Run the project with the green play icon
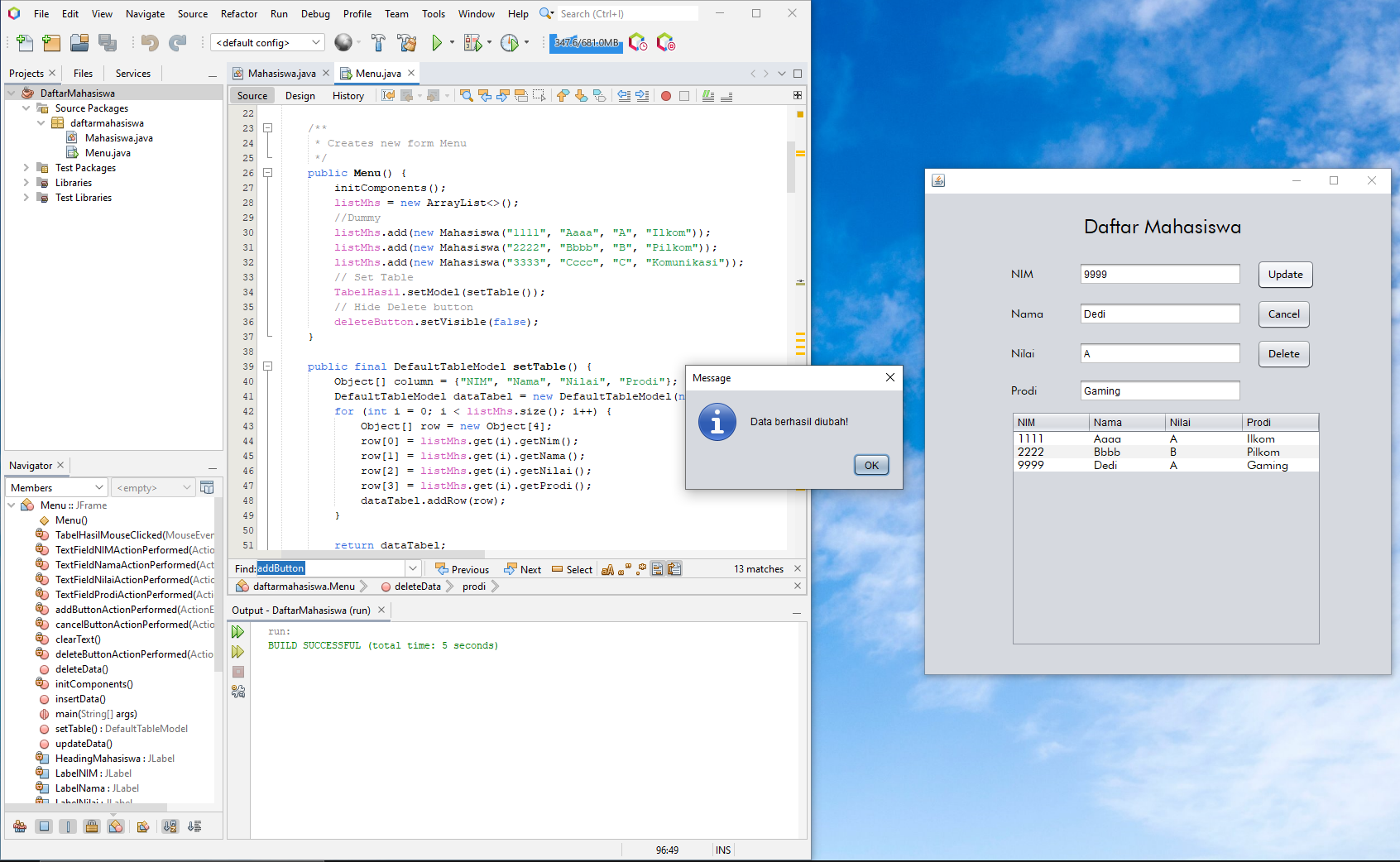The height and width of the screenshot is (862, 1400). (x=437, y=43)
